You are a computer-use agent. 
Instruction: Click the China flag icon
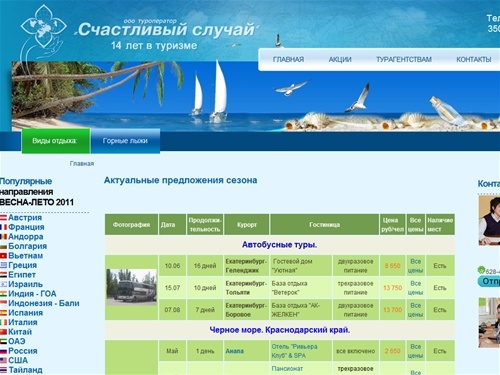[x=3, y=332]
